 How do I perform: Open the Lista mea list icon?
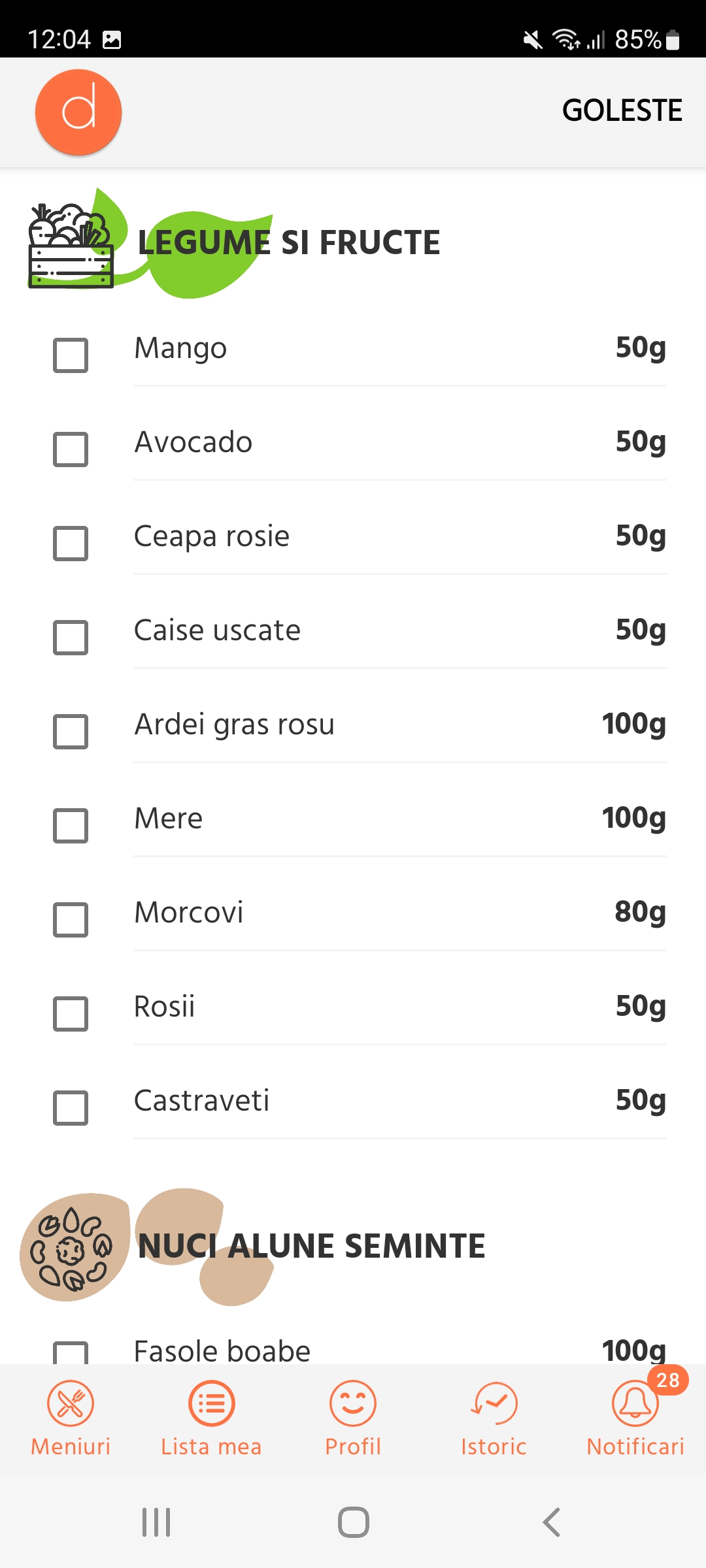tap(211, 1403)
